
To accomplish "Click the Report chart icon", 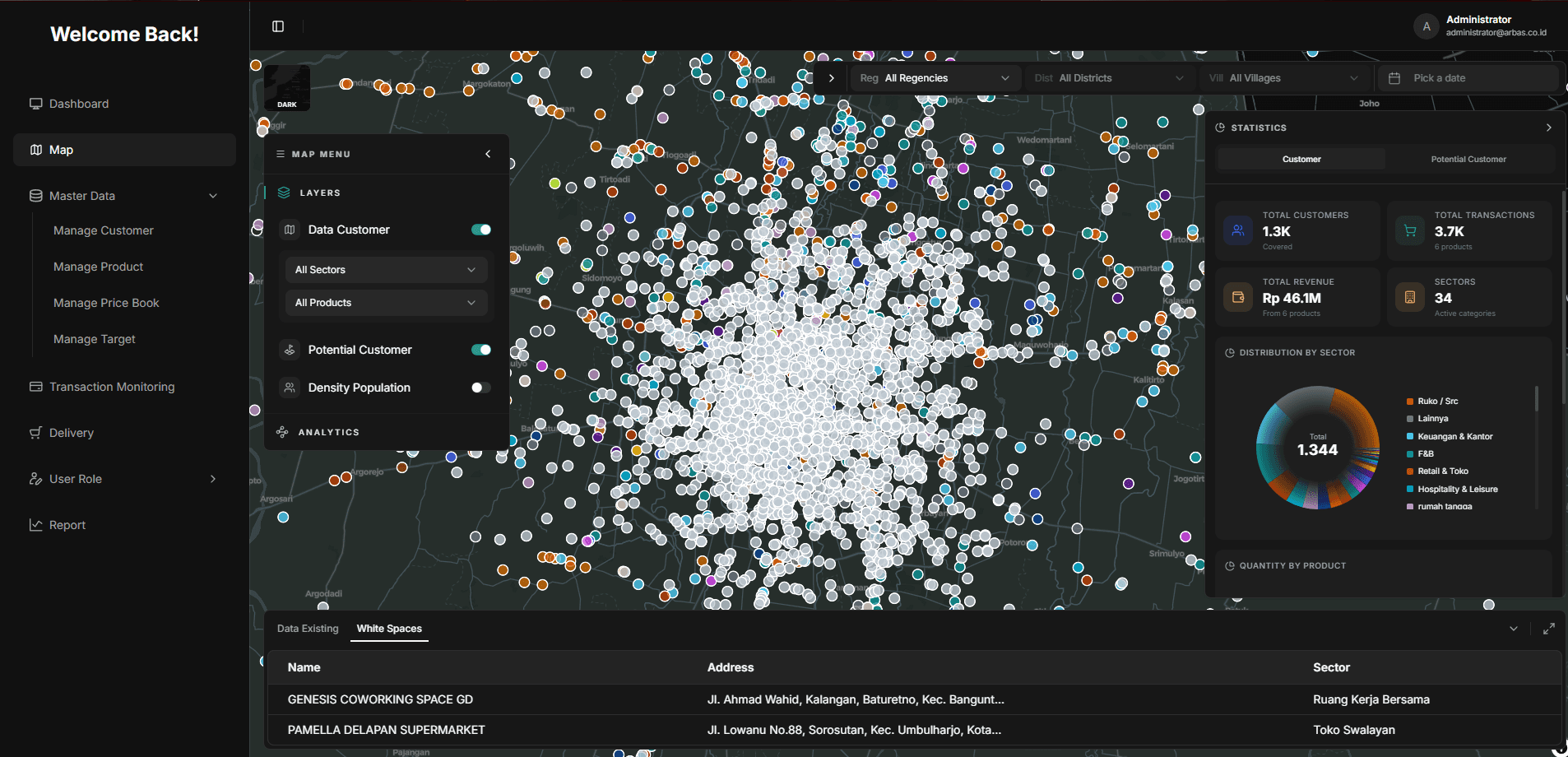I will click(35, 525).
